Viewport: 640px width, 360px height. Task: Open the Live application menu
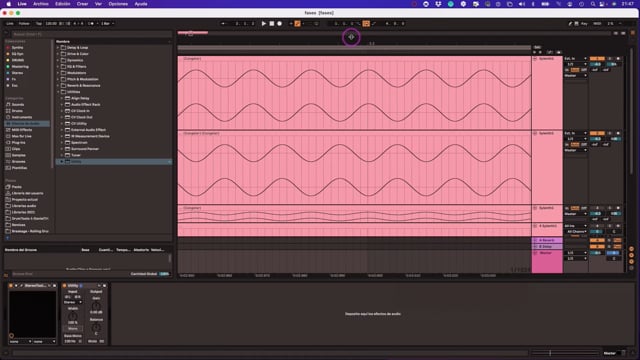22,4
